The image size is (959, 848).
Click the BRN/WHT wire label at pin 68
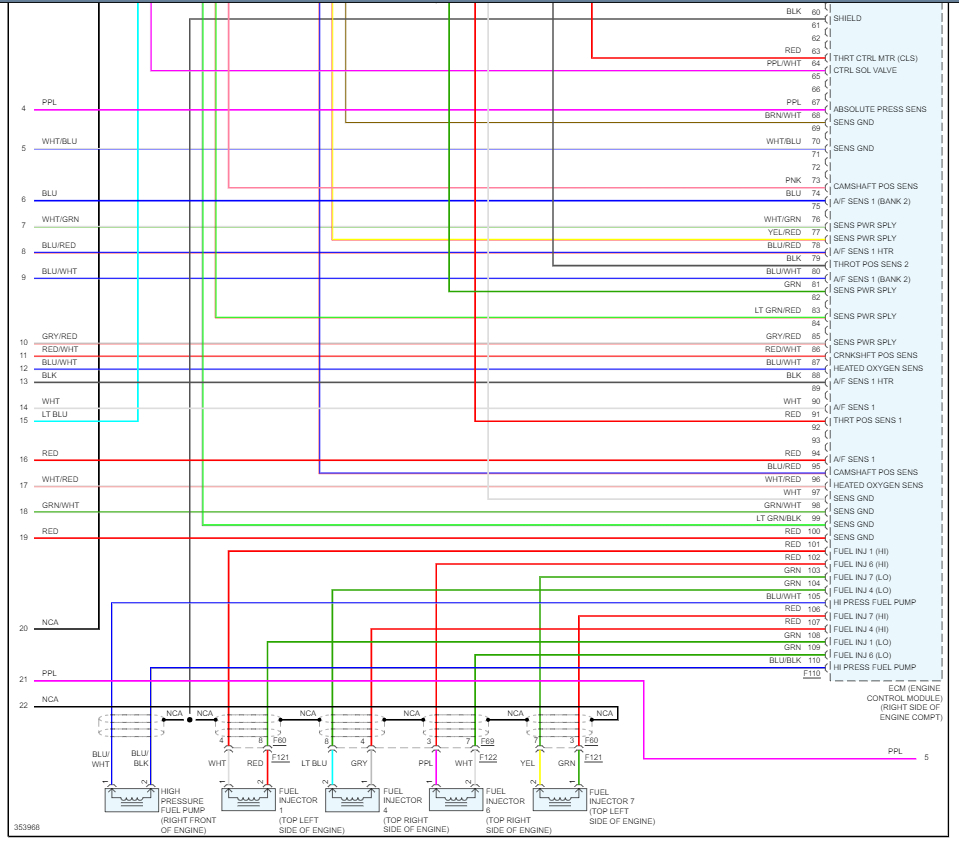pyautogui.click(x=782, y=115)
